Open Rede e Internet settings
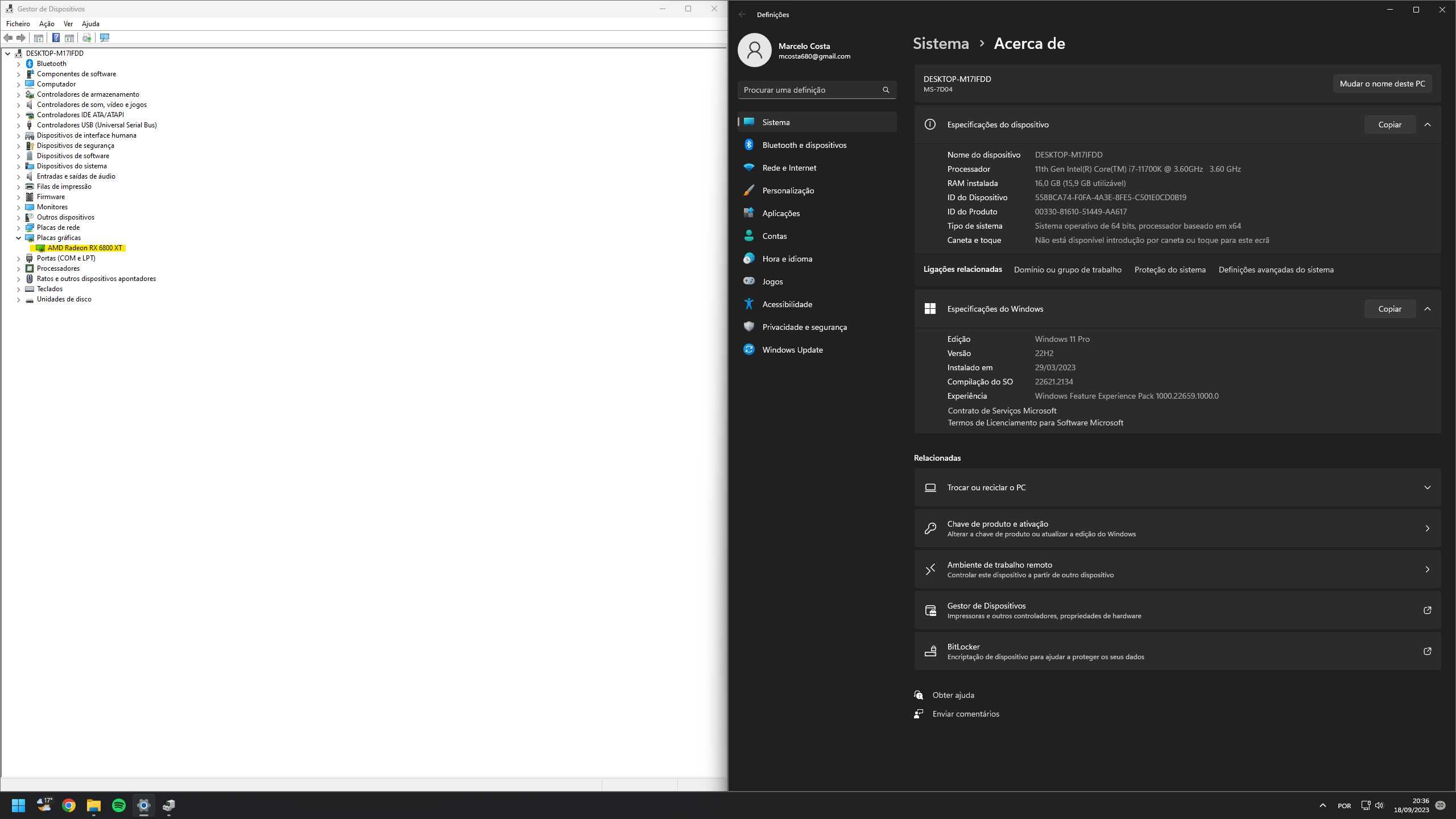The image size is (1456, 819). (817, 168)
